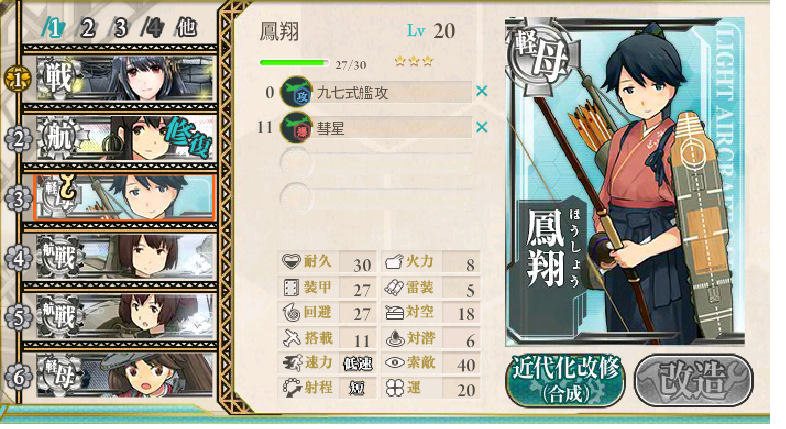
Task: Select the carrier under repair in slot 2
Action: [x=125, y=138]
